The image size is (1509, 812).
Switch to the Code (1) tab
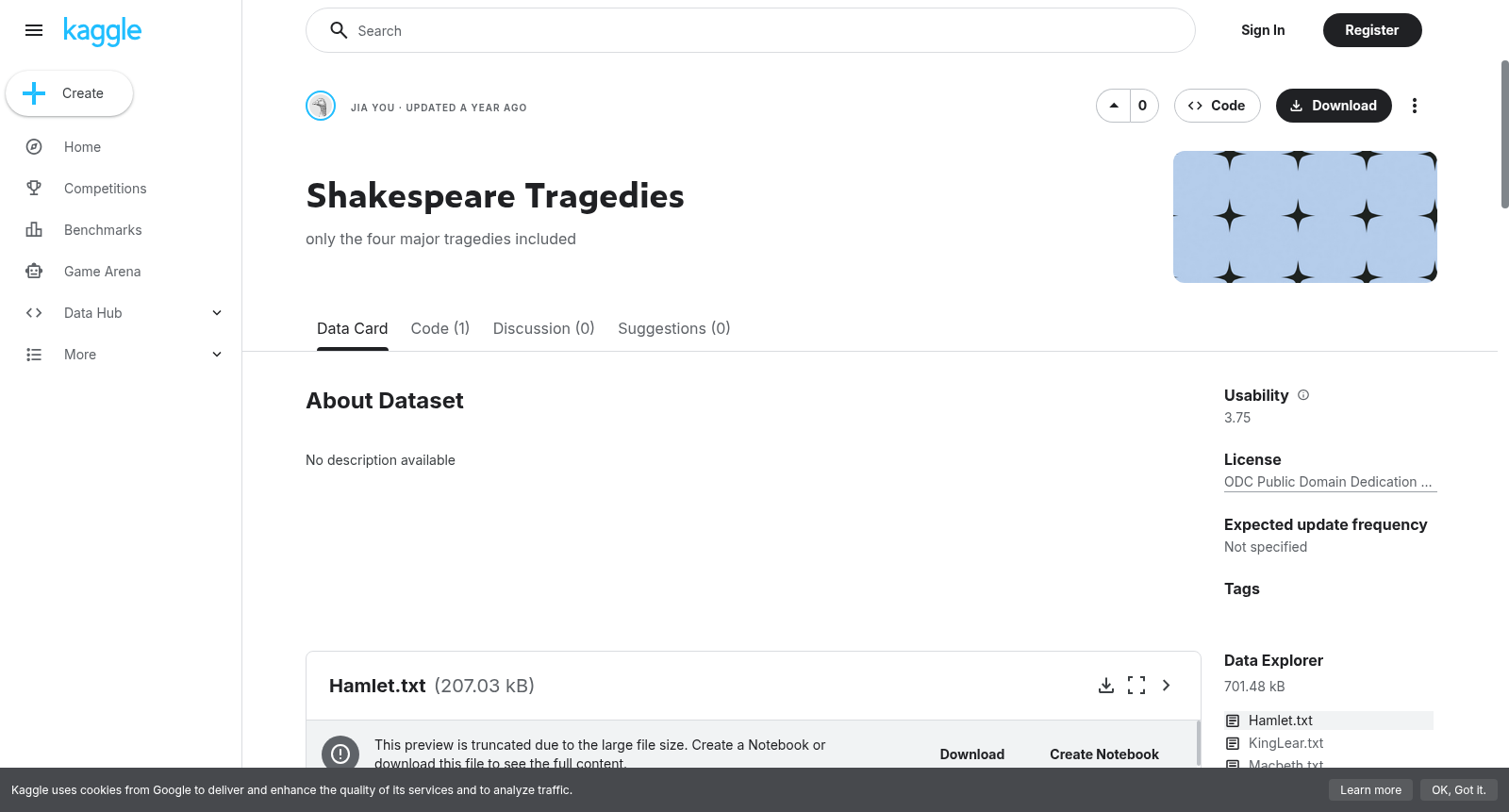(x=440, y=328)
